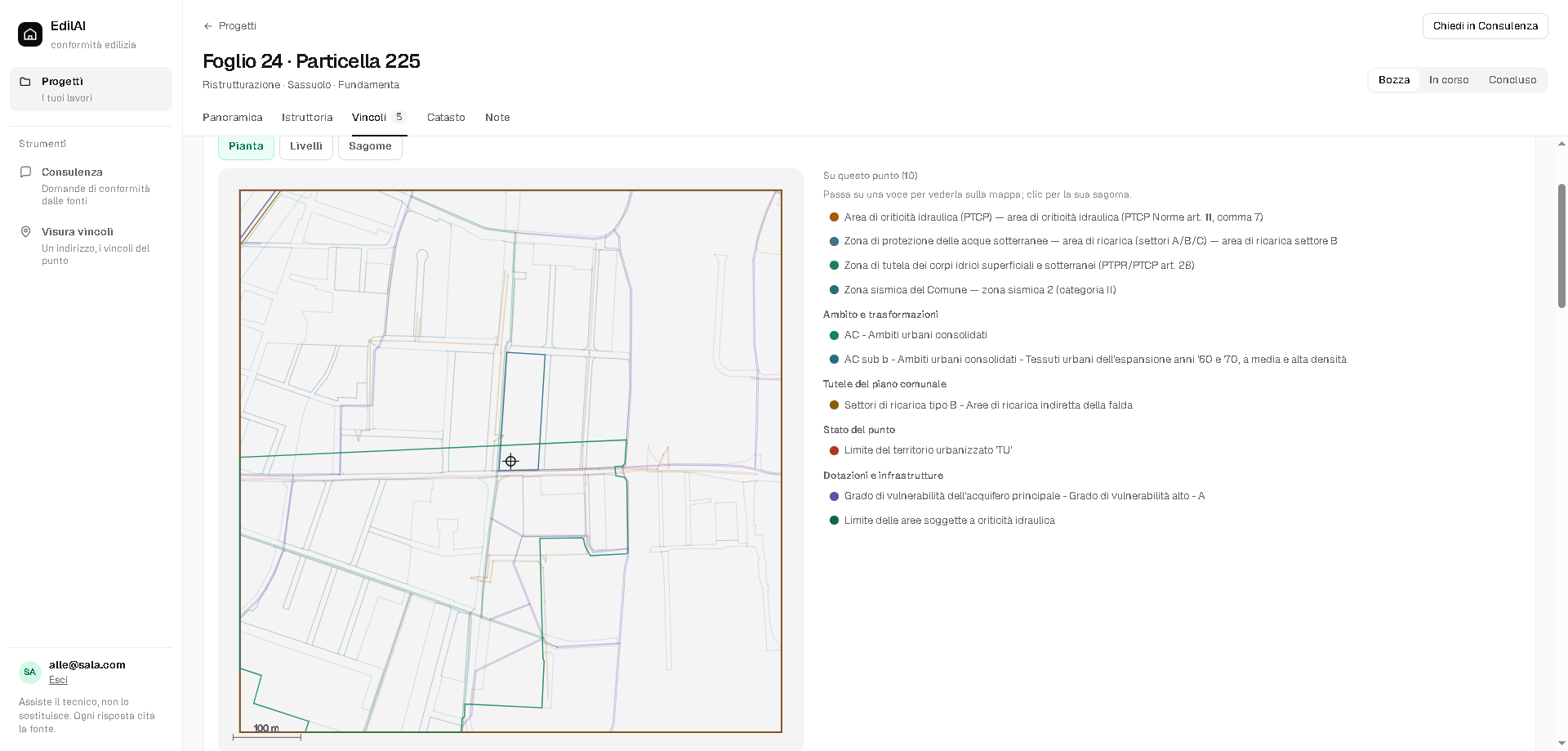This screenshot has width=1568, height=751.
Task: Set project status to Concluso
Action: pos(1512,80)
